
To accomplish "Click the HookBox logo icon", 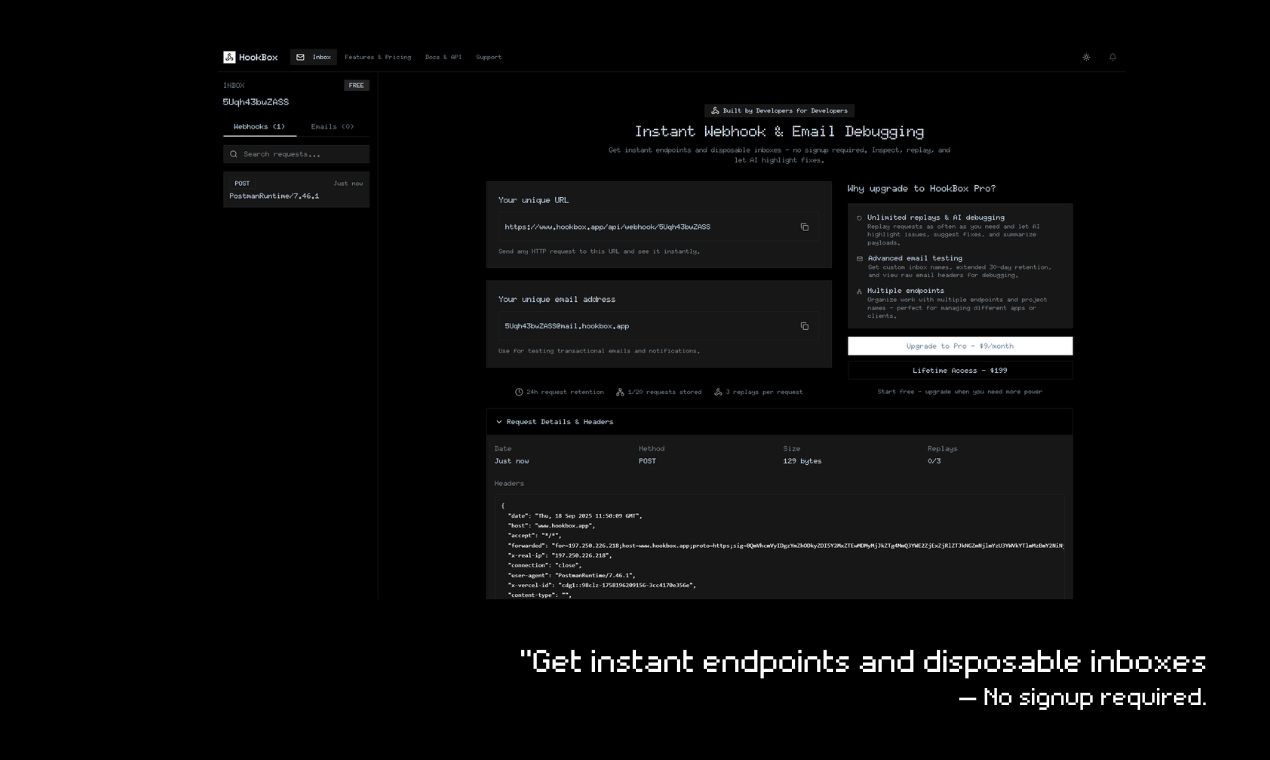I will pos(229,57).
